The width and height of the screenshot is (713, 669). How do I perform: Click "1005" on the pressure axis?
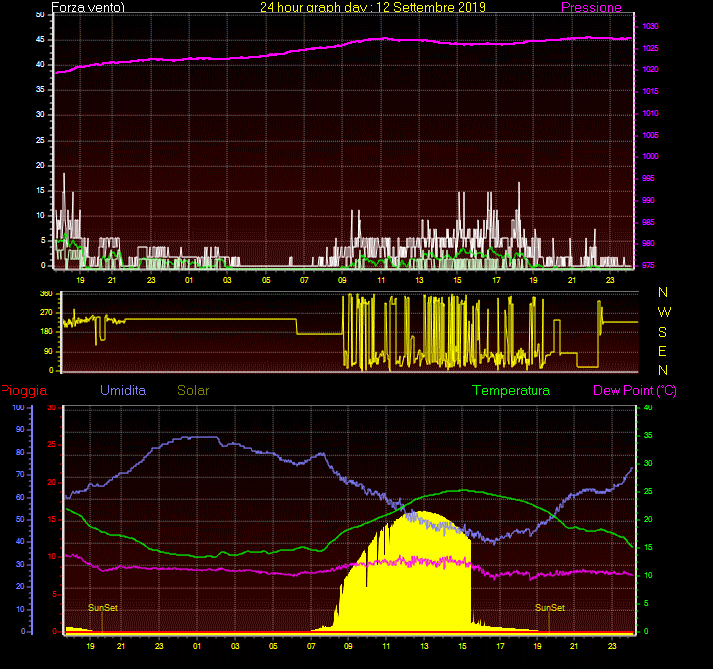[x=650, y=135]
